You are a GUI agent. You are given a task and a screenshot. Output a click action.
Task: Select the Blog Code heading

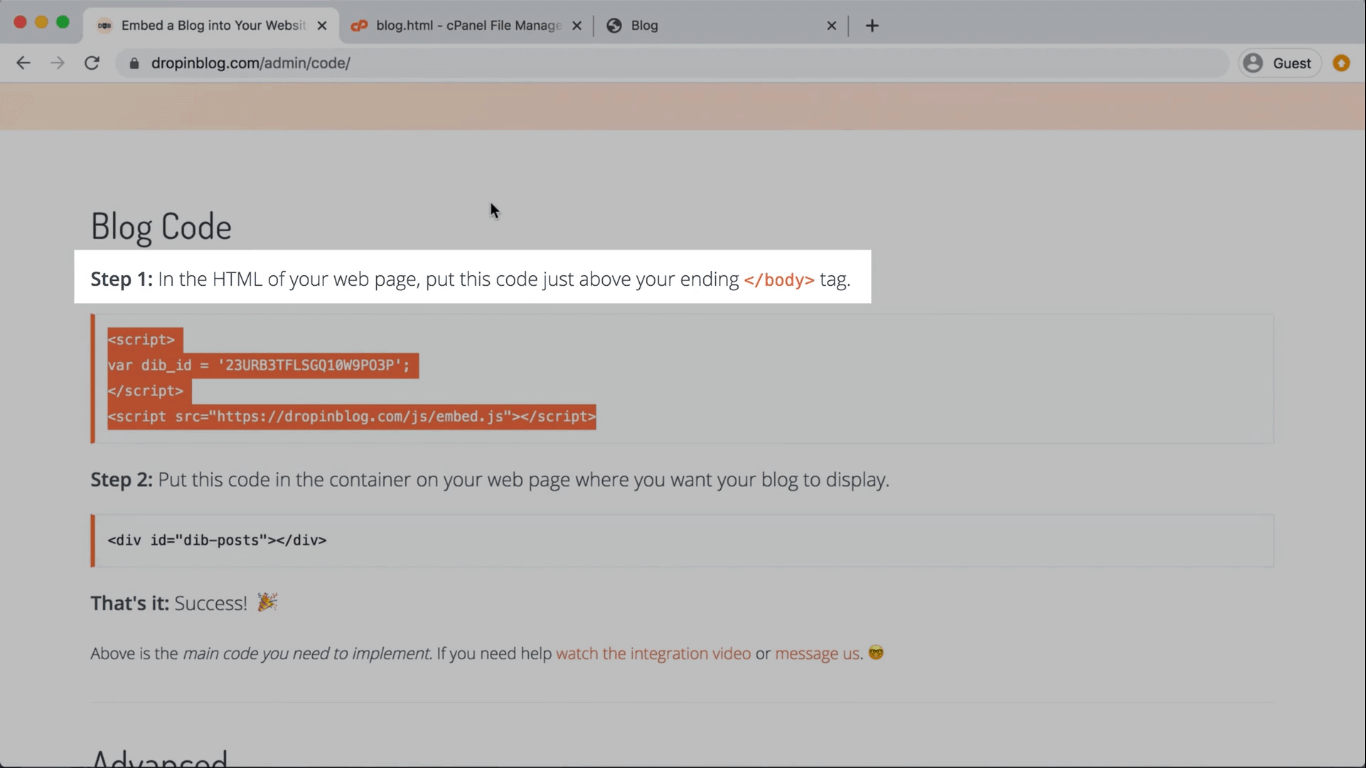tap(161, 227)
